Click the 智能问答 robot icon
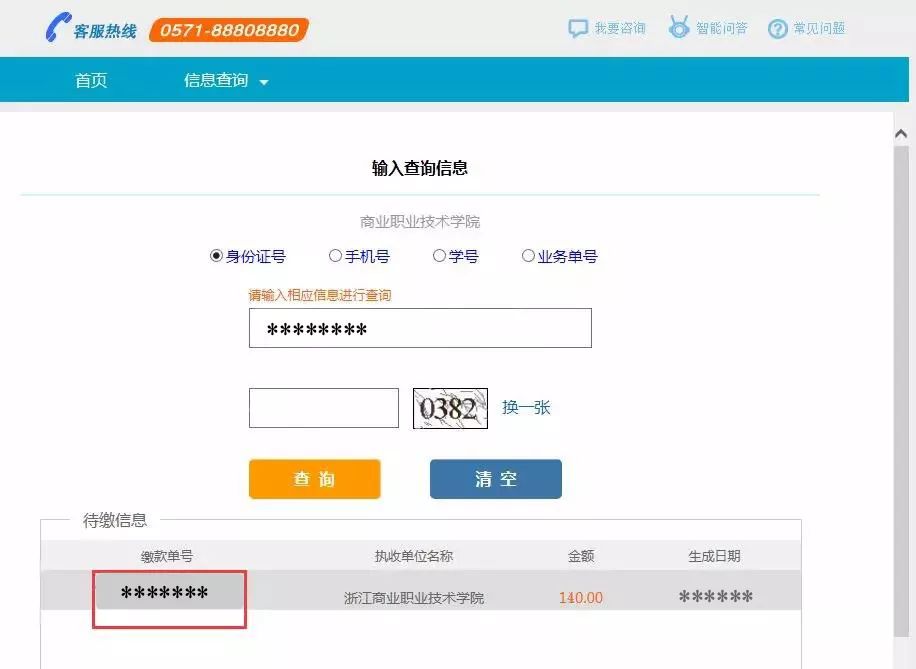 (x=679, y=28)
